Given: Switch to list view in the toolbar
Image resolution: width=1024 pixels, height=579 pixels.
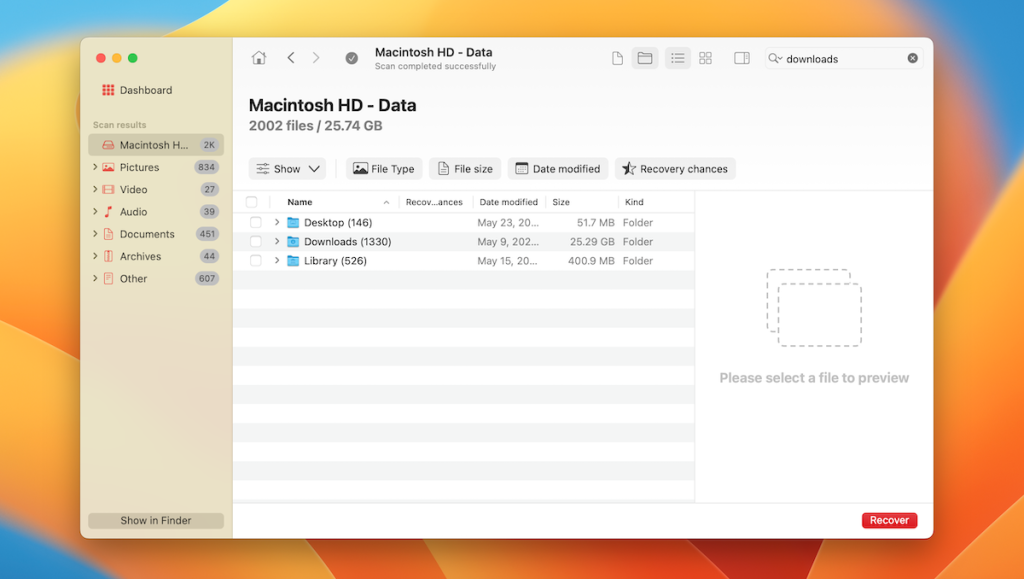Looking at the screenshot, I should coord(677,57).
